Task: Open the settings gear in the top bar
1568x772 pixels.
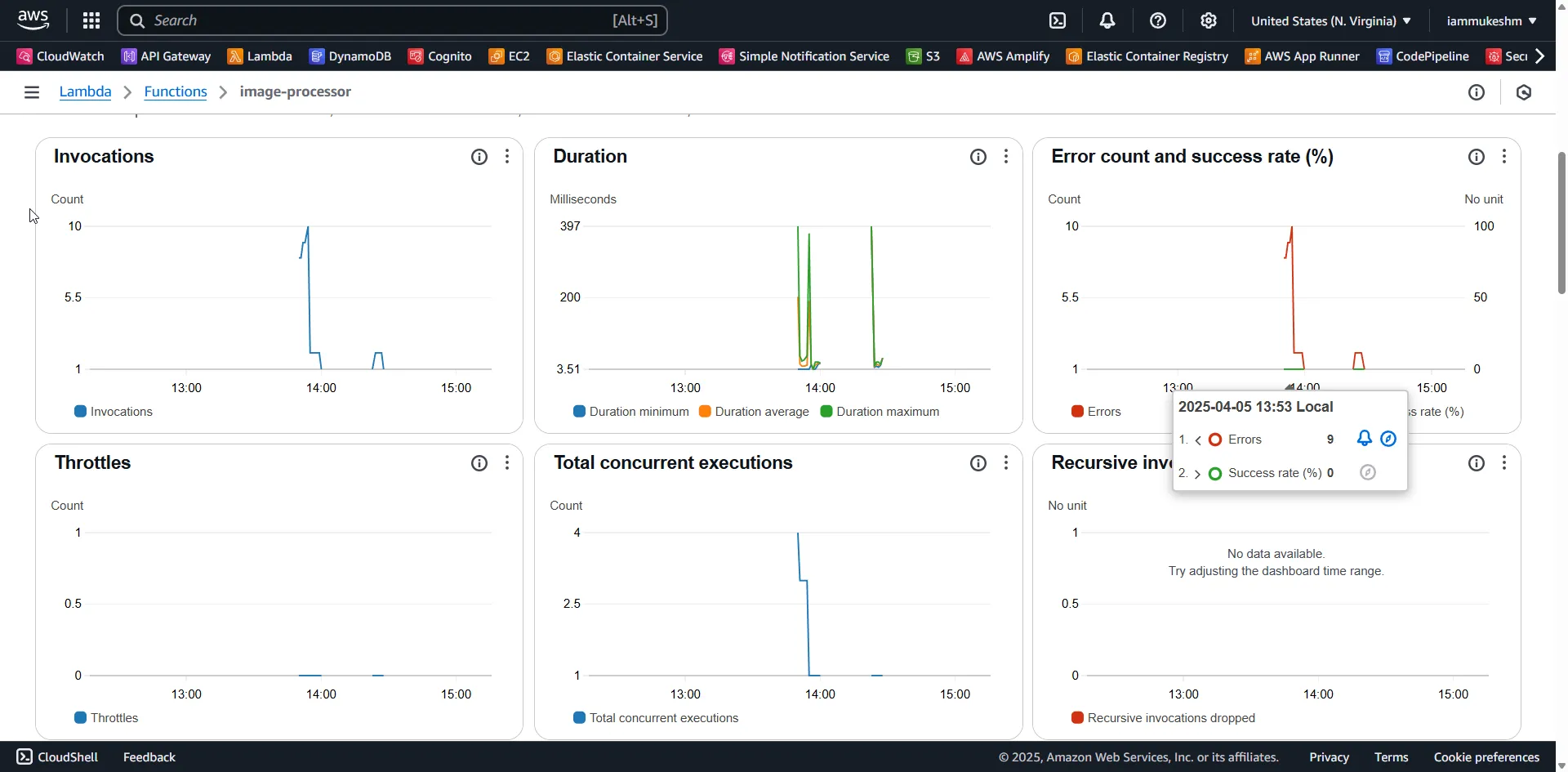Action: point(1209,20)
